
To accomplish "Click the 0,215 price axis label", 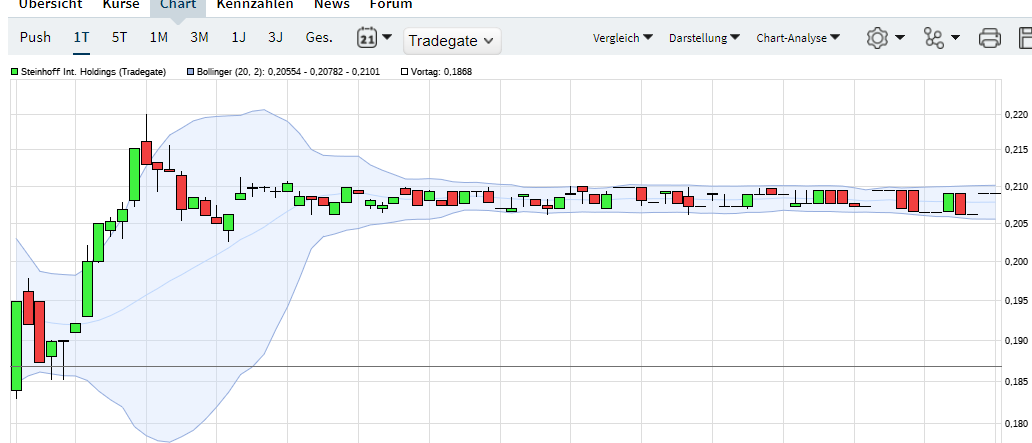I will (x=1018, y=151).
